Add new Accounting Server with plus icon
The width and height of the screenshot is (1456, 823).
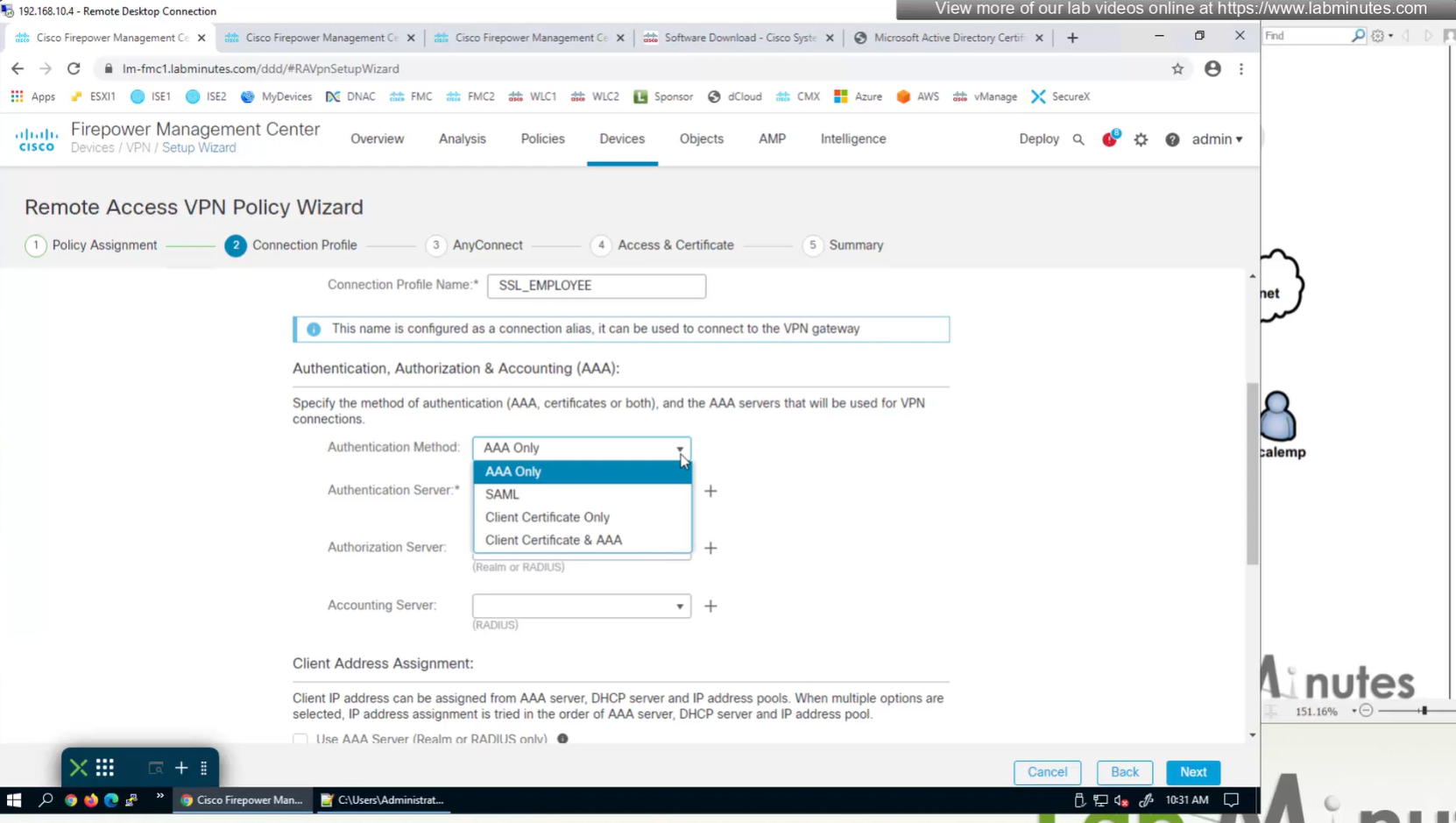click(710, 606)
